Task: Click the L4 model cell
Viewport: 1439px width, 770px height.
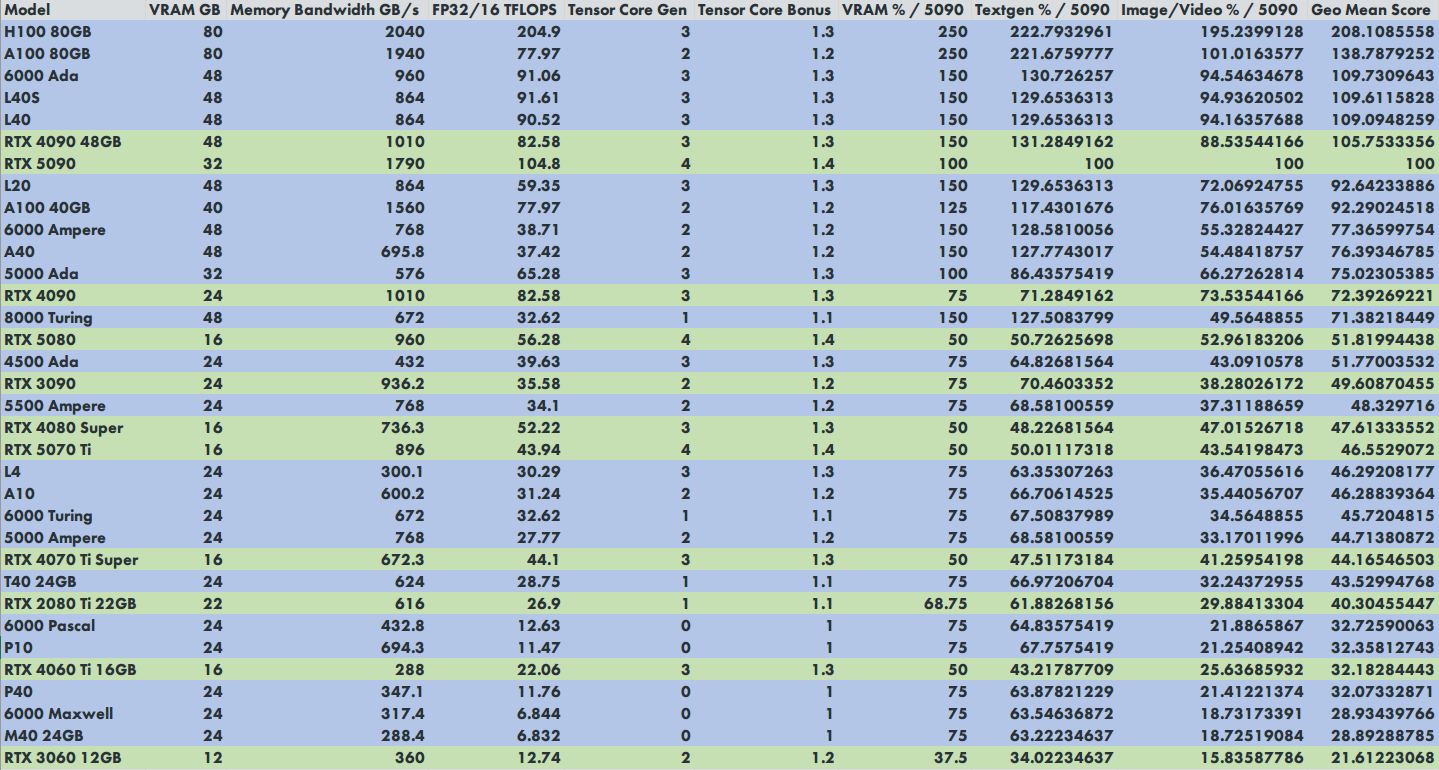Action: 12,472
